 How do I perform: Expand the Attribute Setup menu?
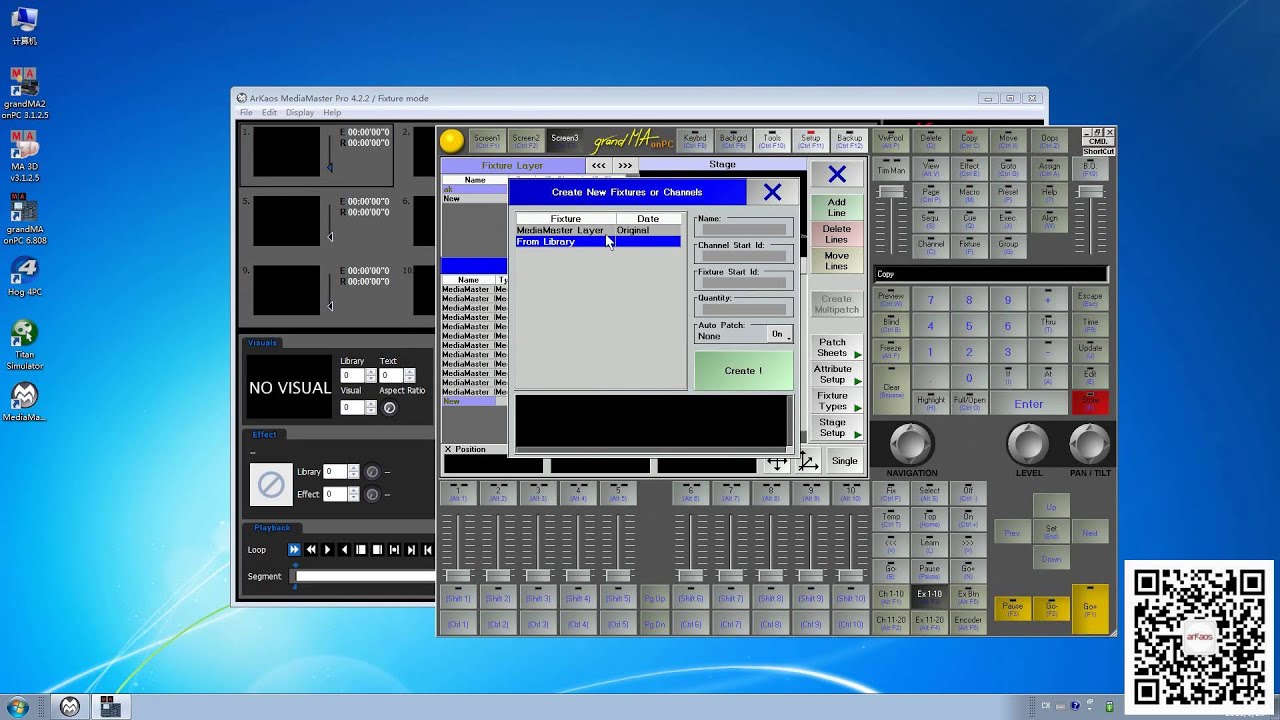(x=836, y=374)
